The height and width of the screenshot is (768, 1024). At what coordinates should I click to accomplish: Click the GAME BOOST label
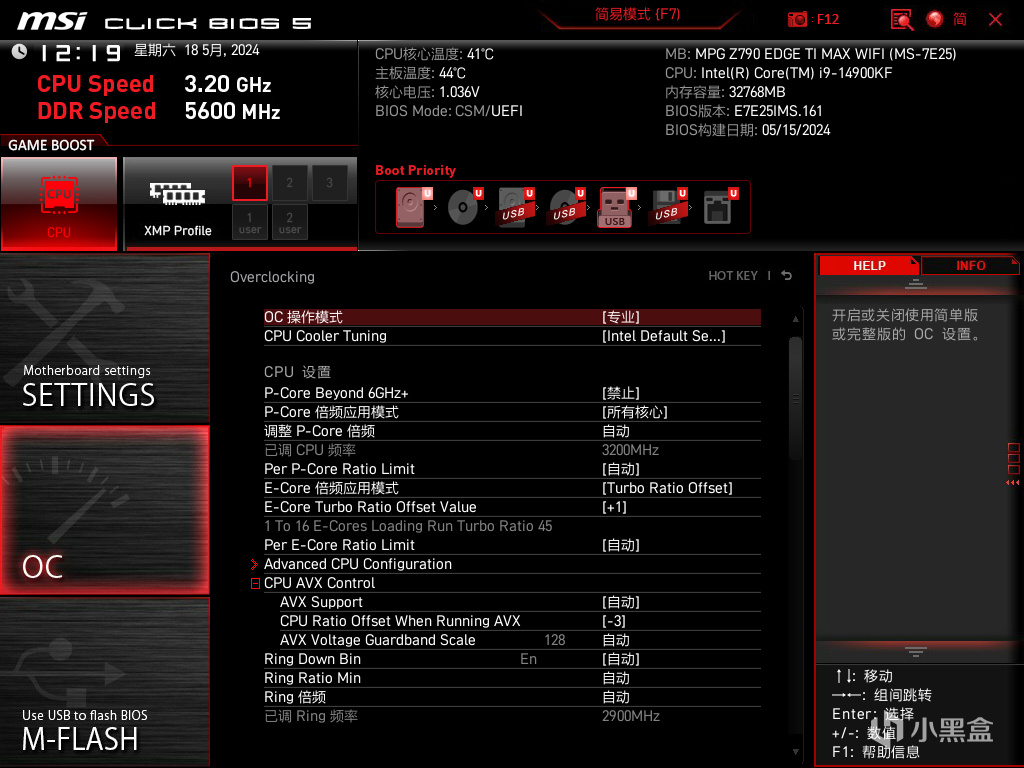point(51,145)
